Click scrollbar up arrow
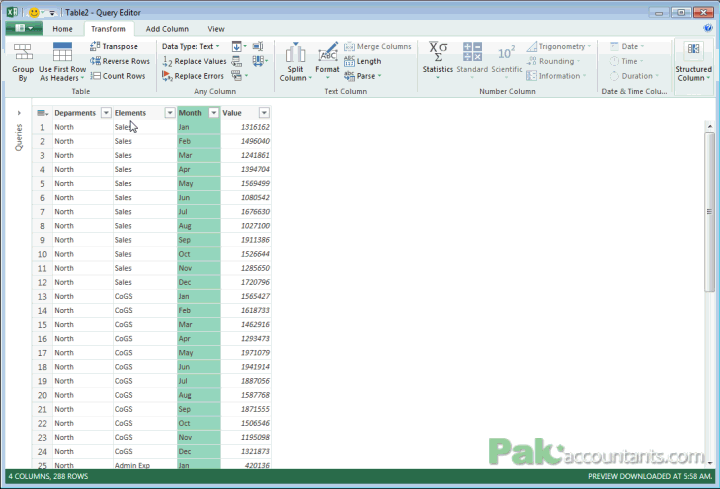Screen dimensions: 720x489 [x=709, y=126]
